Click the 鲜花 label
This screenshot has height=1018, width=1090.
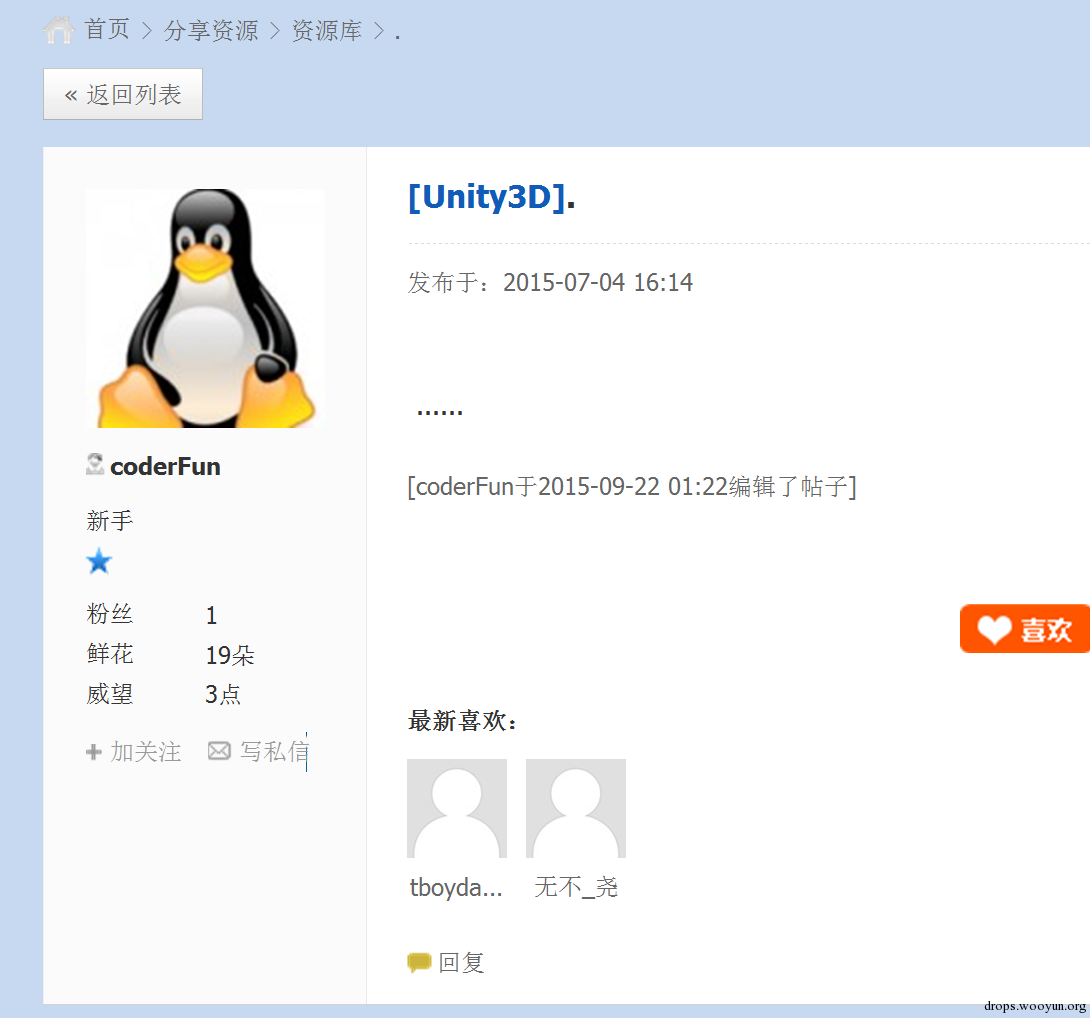(110, 654)
